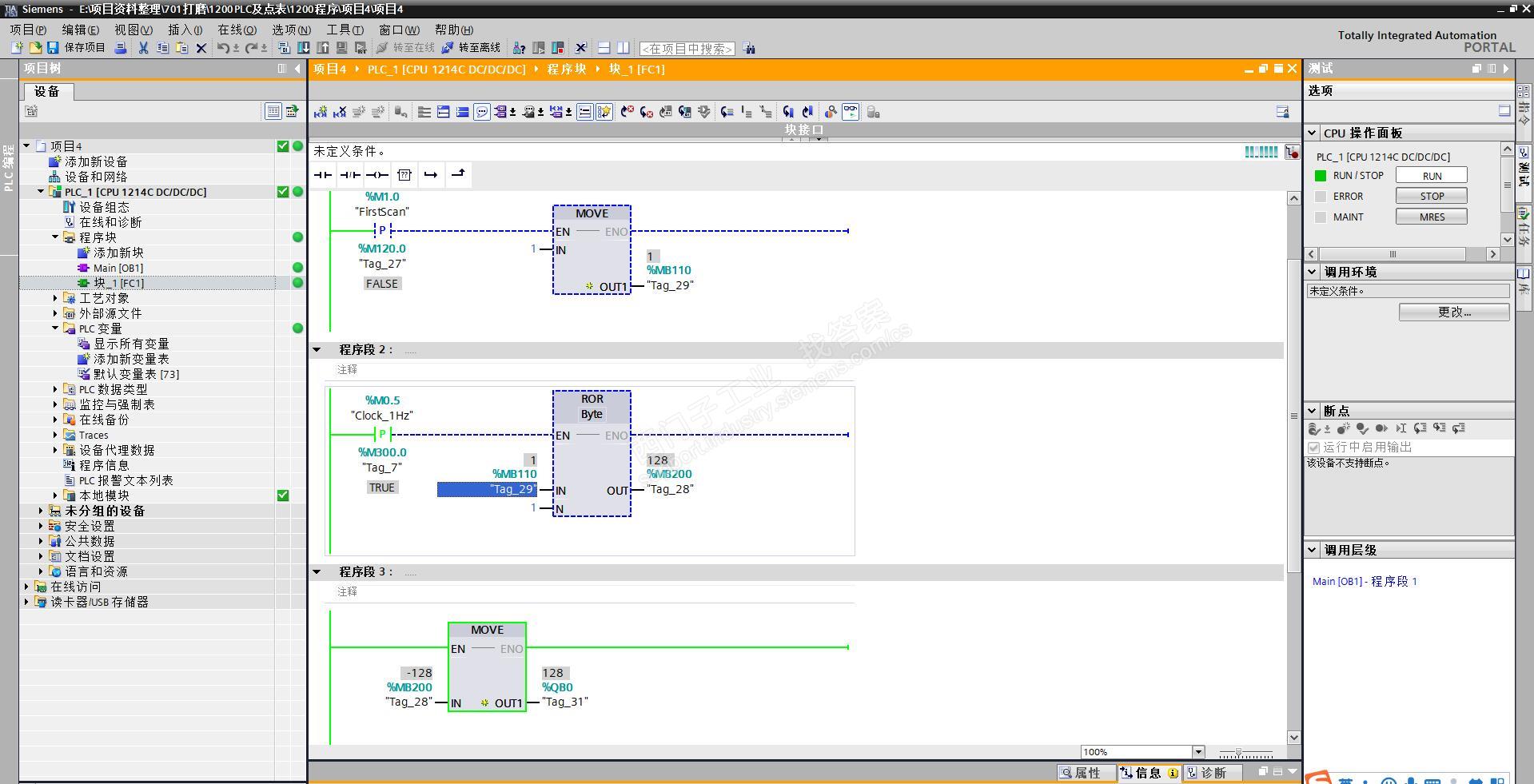Click the STOP button on CPU panel
This screenshot has width=1534, height=784.
1431,196
